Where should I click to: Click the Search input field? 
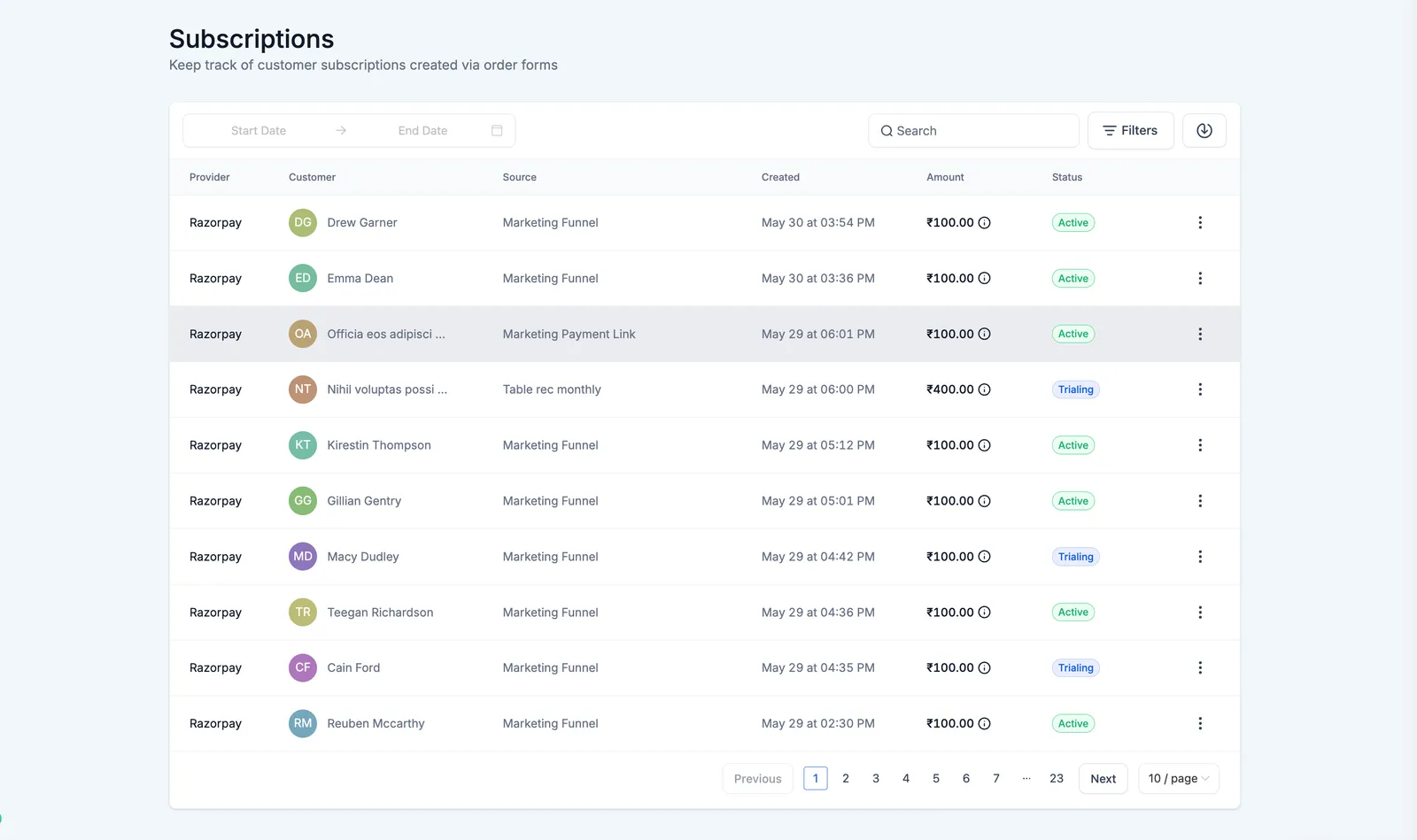(973, 130)
